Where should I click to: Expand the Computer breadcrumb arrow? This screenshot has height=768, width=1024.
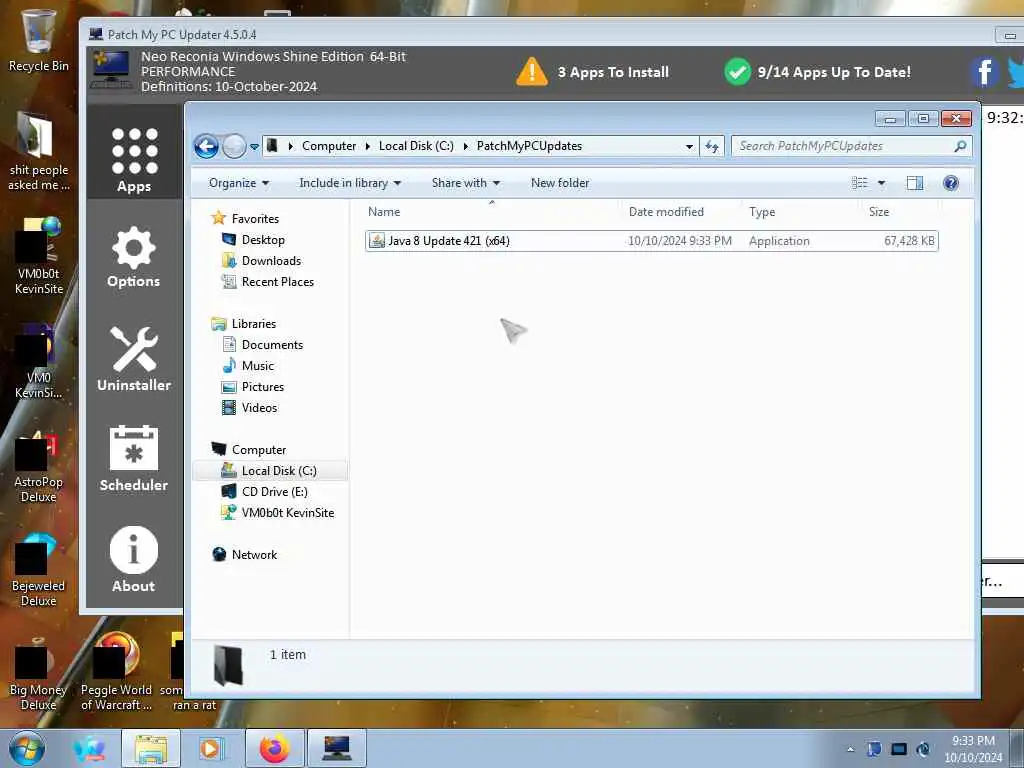coord(368,146)
